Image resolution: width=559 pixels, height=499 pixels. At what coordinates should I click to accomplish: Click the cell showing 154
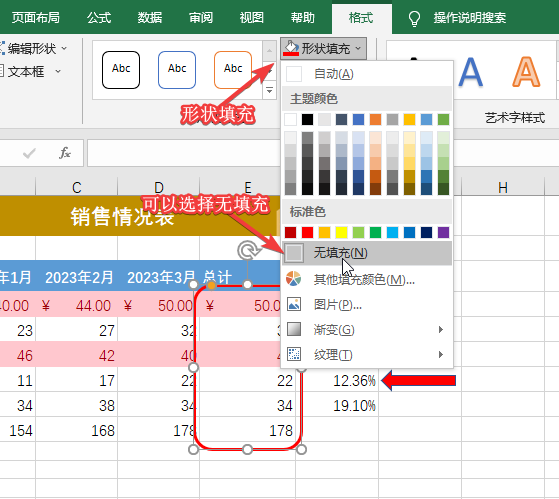tap(17, 430)
